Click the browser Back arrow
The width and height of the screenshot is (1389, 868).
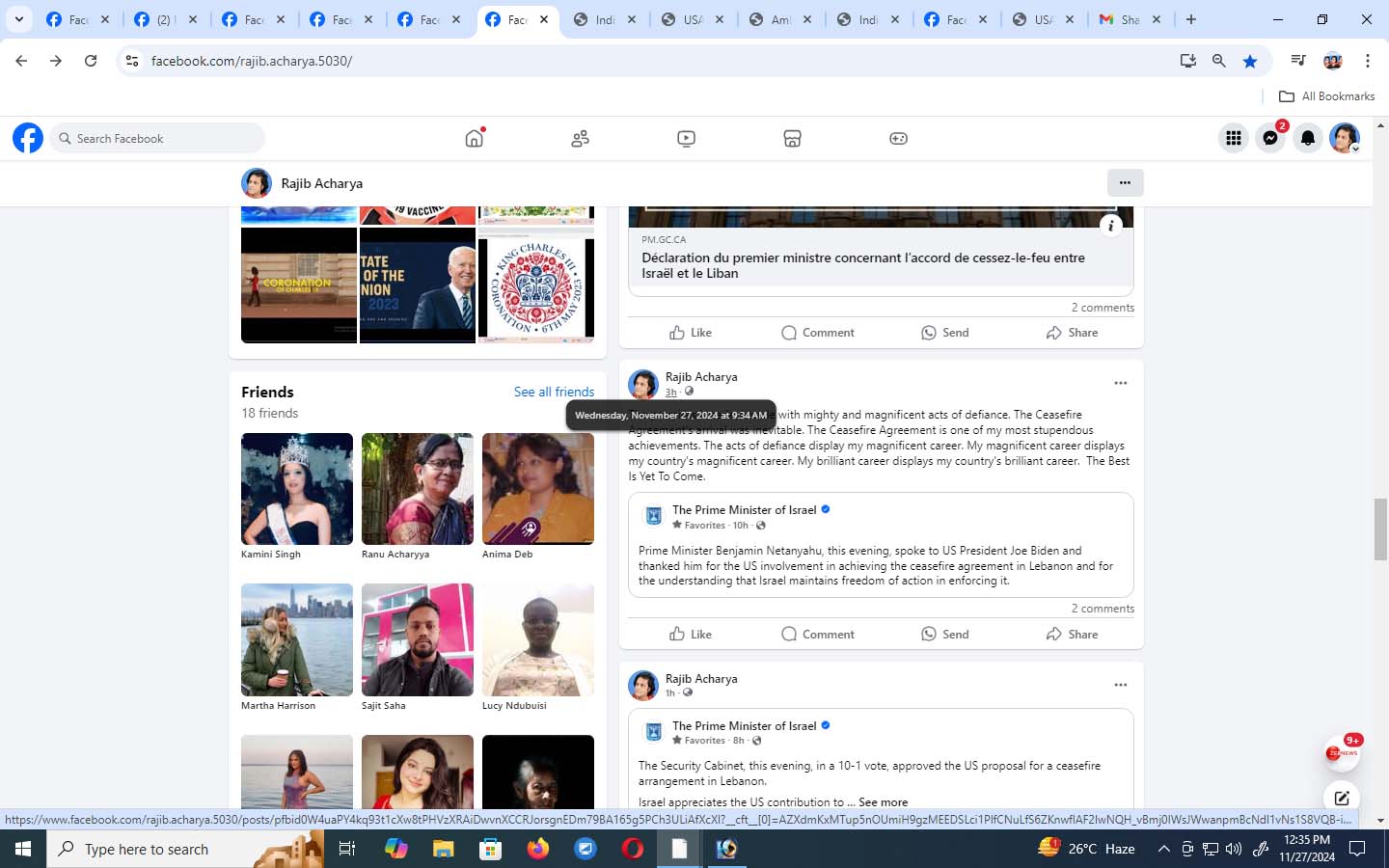pyautogui.click(x=21, y=61)
